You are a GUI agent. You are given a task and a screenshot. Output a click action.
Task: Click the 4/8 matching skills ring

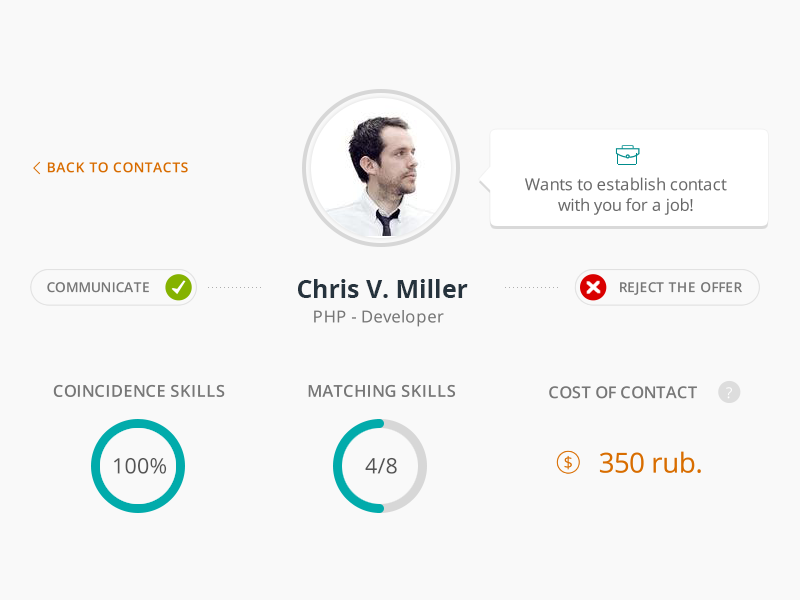coord(380,466)
